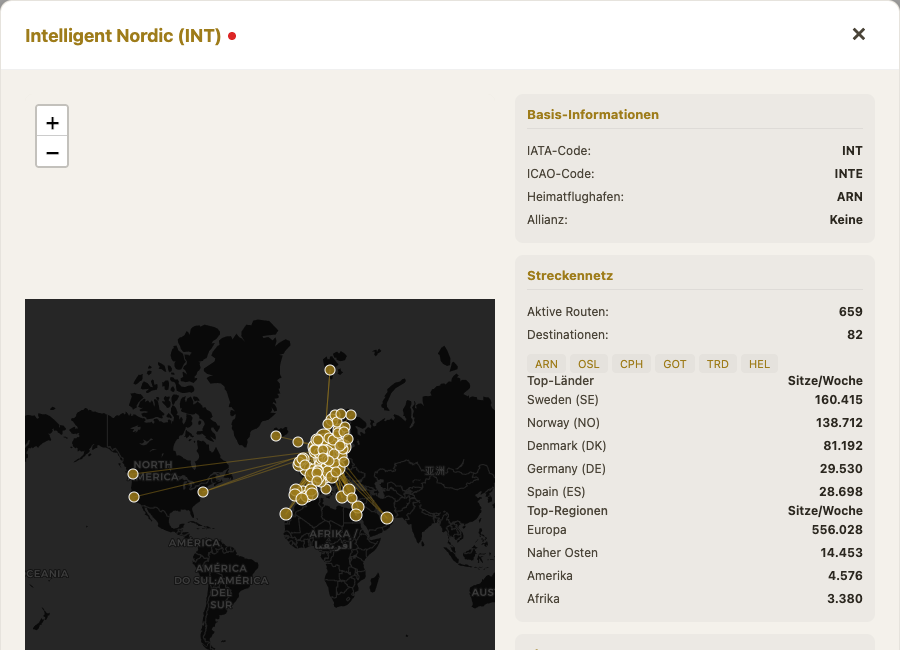Click the Allianz value Keine
The height and width of the screenshot is (650, 900).
[845, 219]
